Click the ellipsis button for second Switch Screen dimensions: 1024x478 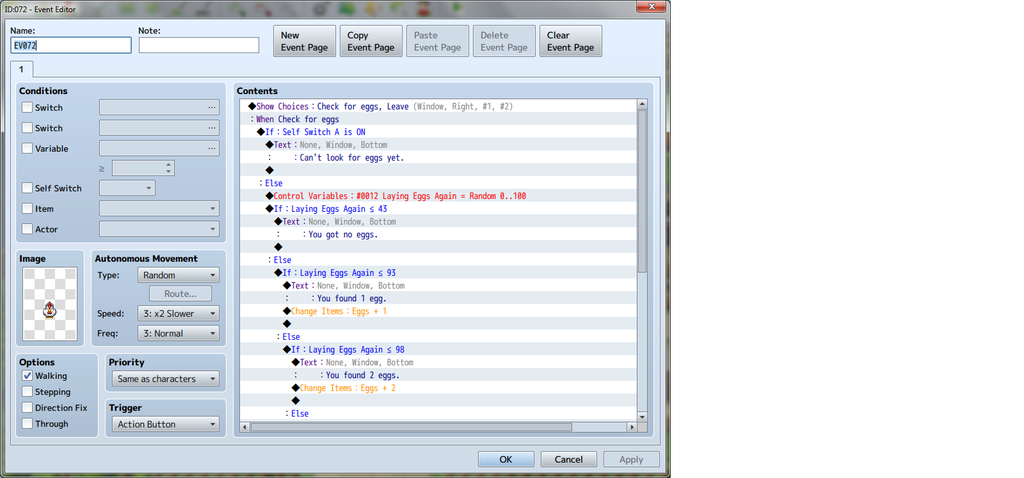click(211, 128)
